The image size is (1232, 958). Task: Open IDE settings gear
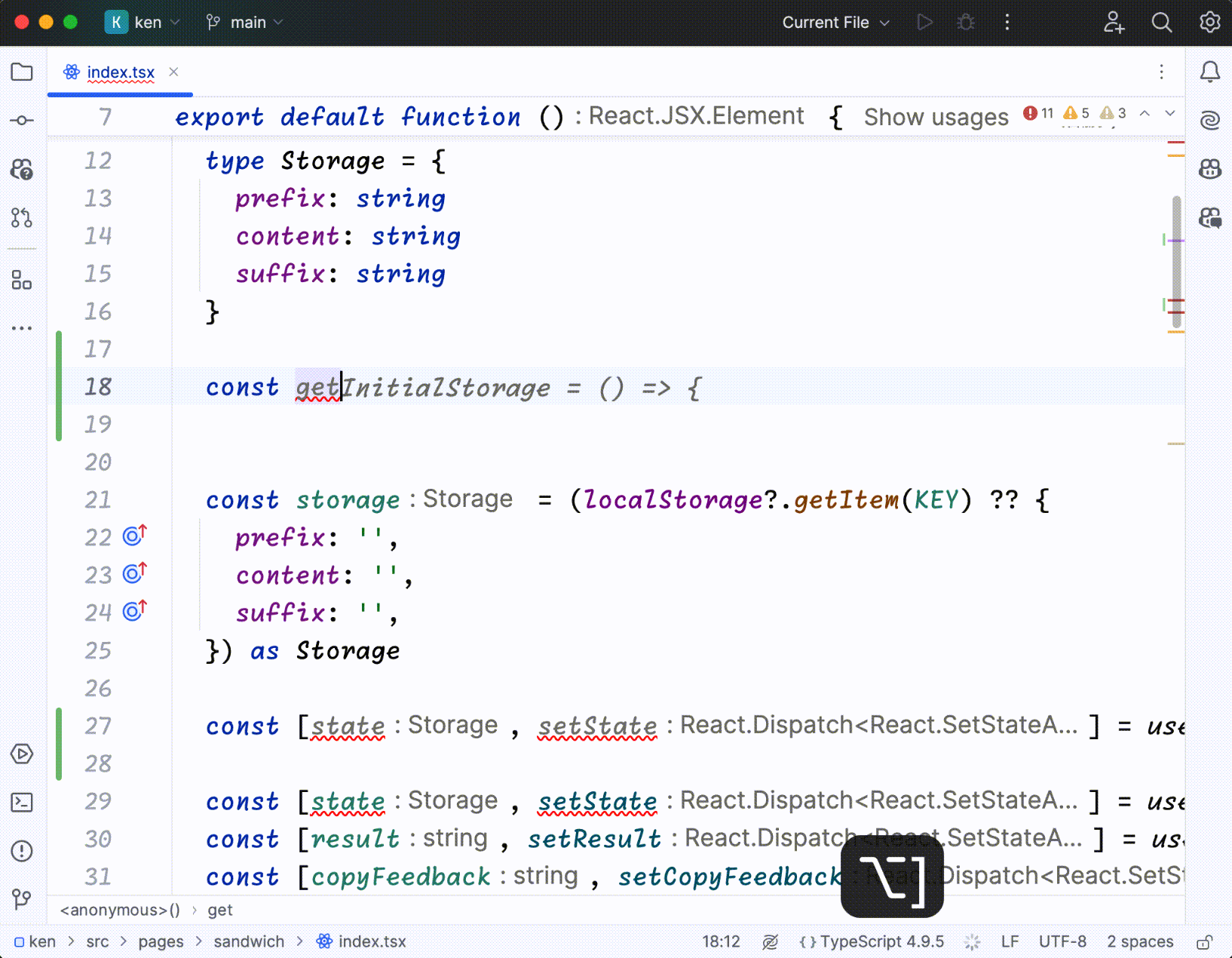[x=1210, y=22]
